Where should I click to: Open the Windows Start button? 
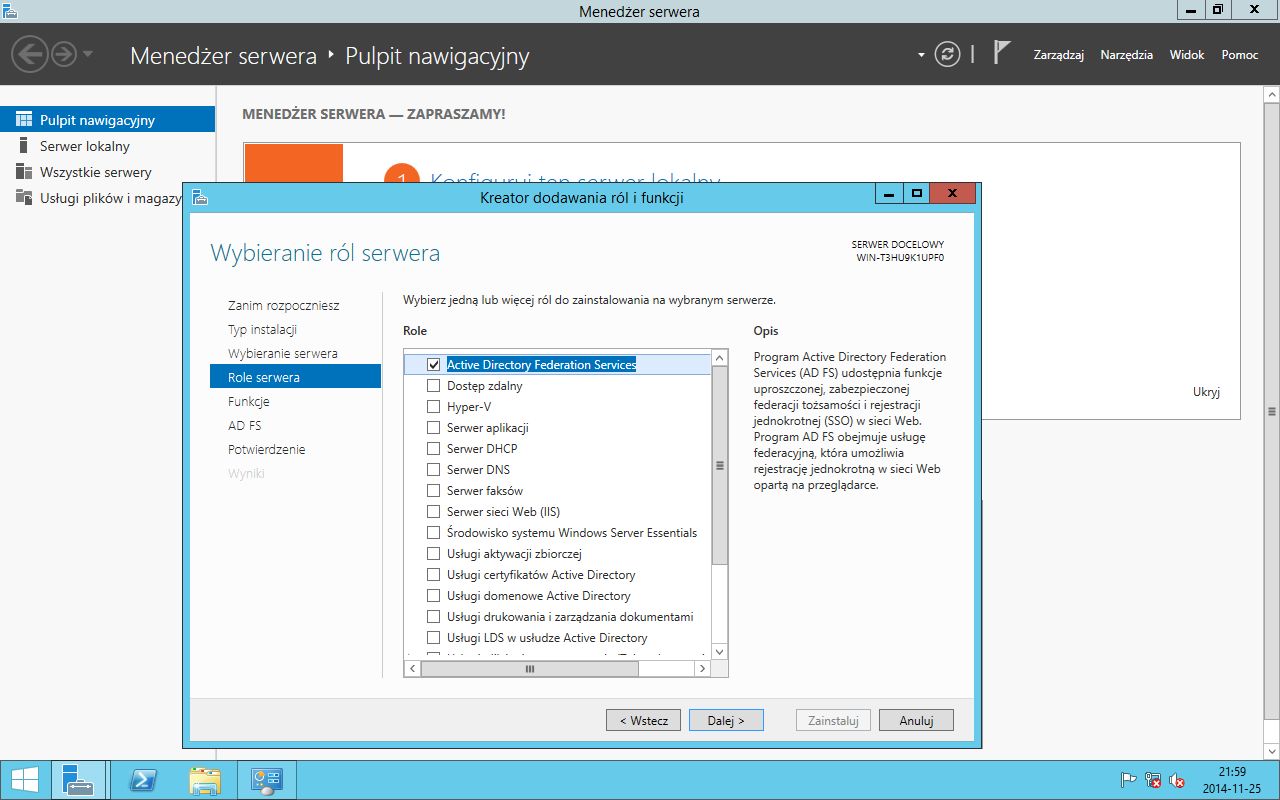(24, 780)
